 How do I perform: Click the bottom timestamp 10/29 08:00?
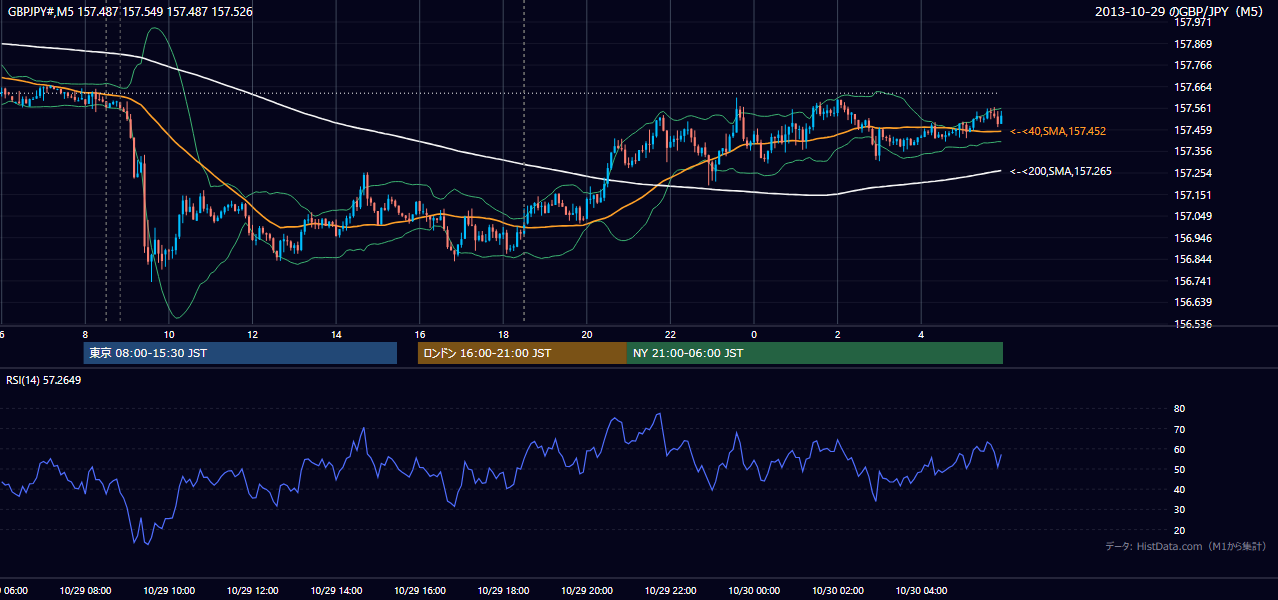tap(85, 591)
